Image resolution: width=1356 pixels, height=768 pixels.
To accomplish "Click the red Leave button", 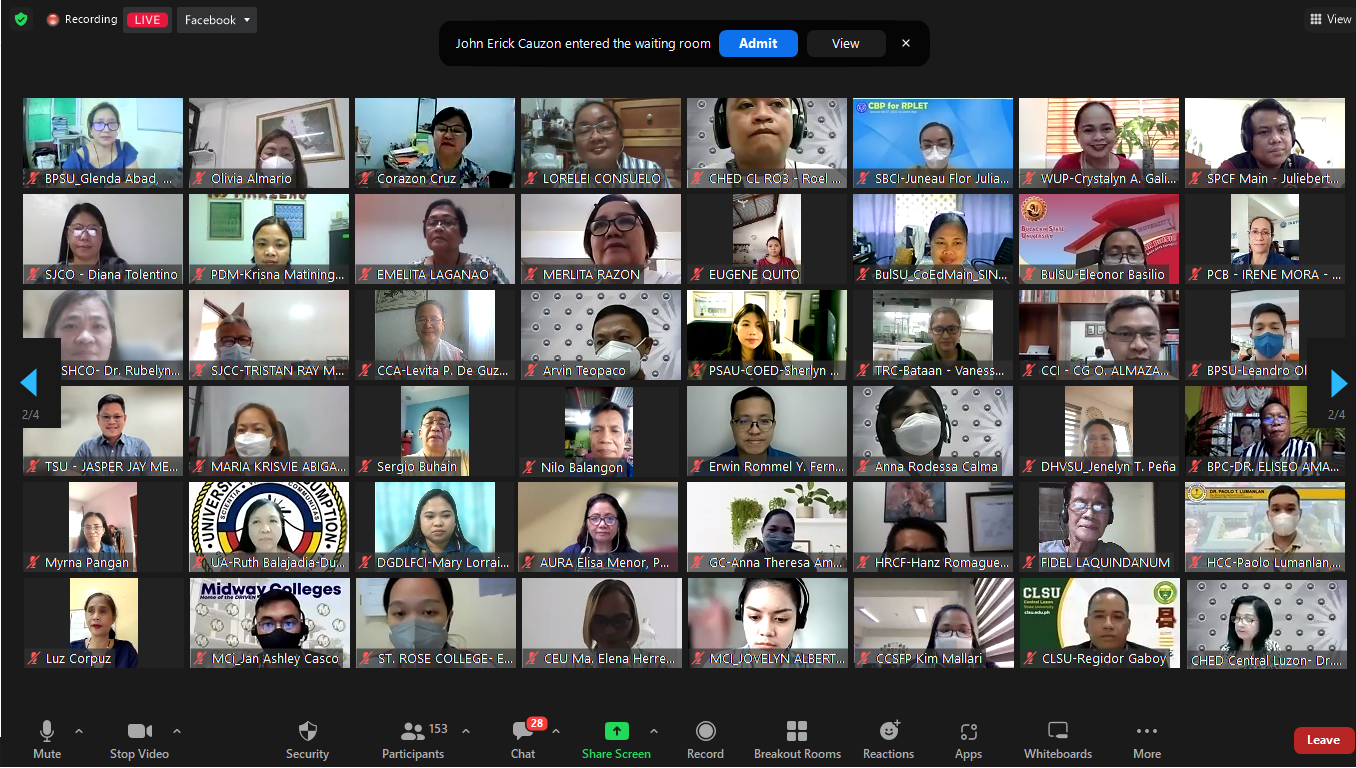I will pyautogui.click(x=1322, y=740).
